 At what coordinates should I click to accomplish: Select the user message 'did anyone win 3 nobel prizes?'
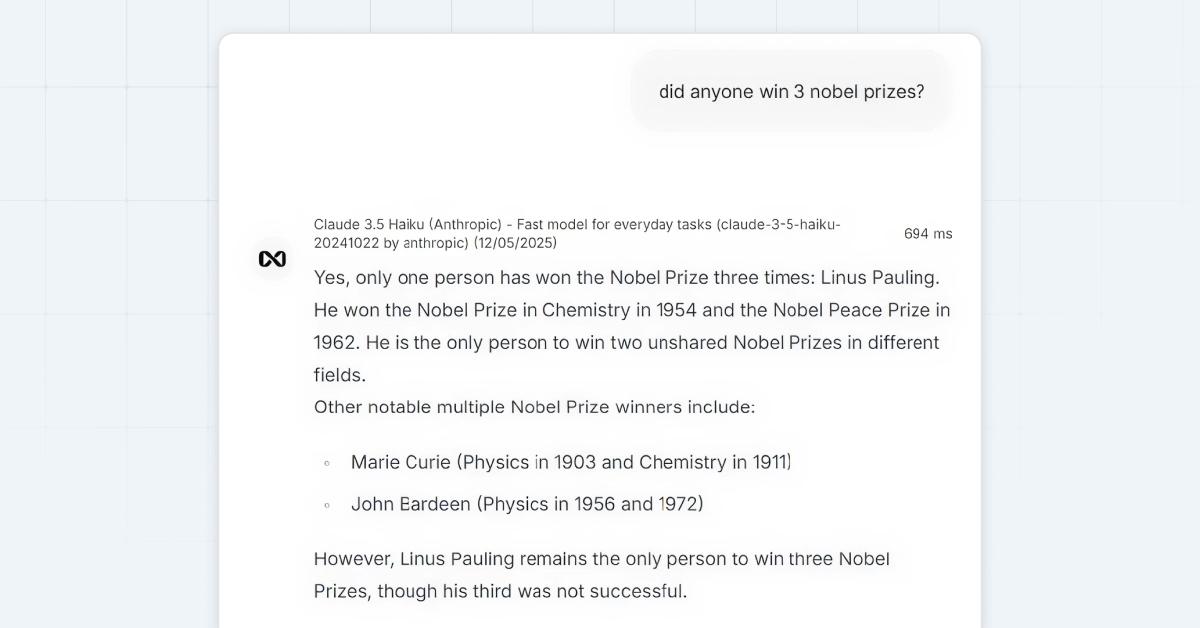coord(791,92)
